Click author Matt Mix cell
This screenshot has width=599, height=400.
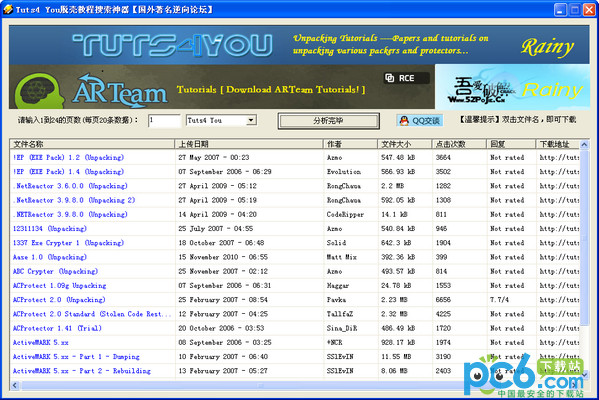pyautogui.click(x=342, y=257)
